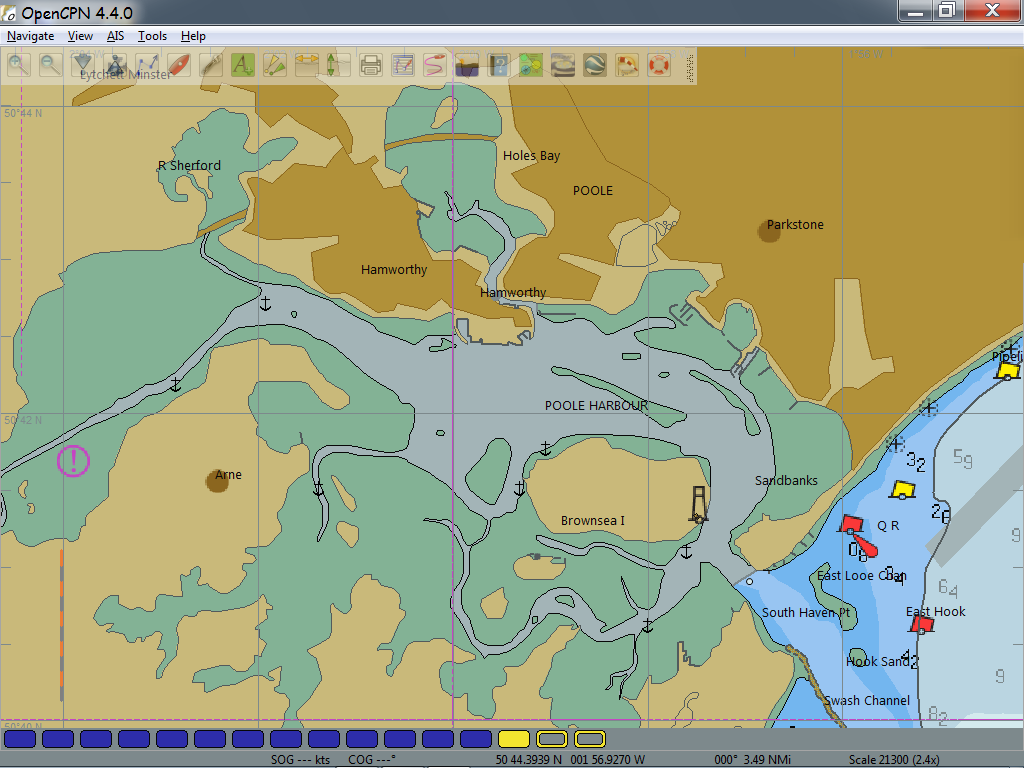Expand the Help menu

(193, 36)
